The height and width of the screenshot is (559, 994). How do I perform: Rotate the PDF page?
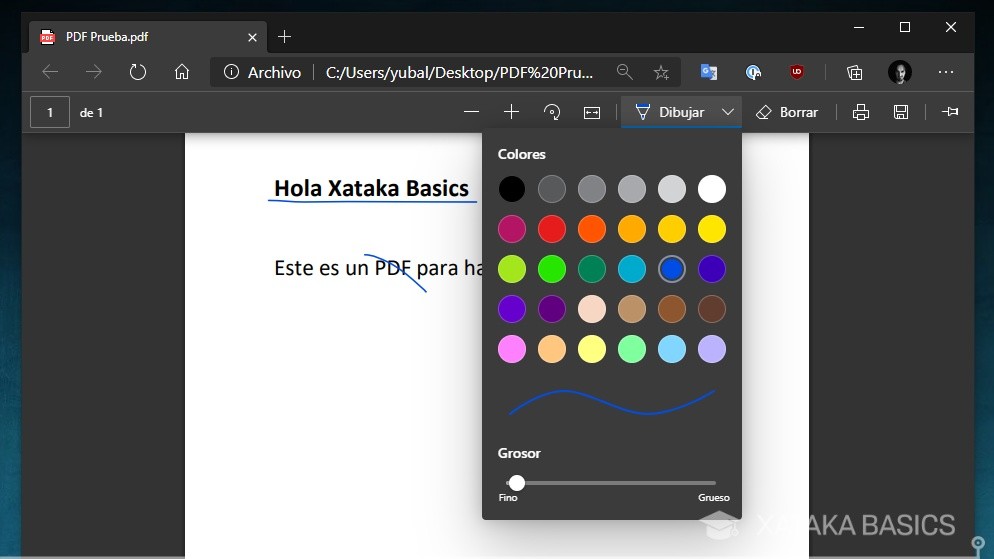tap(552, 112)
